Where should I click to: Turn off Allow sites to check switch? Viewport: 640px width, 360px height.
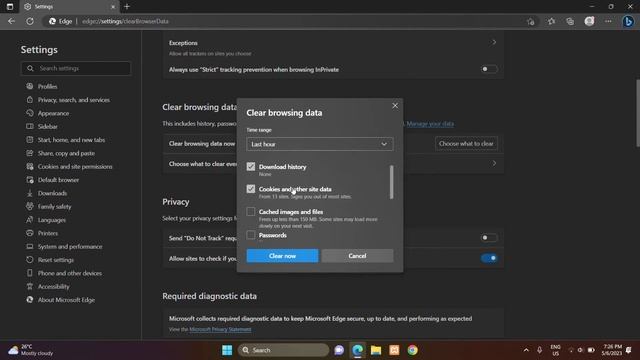coord(489,258)
